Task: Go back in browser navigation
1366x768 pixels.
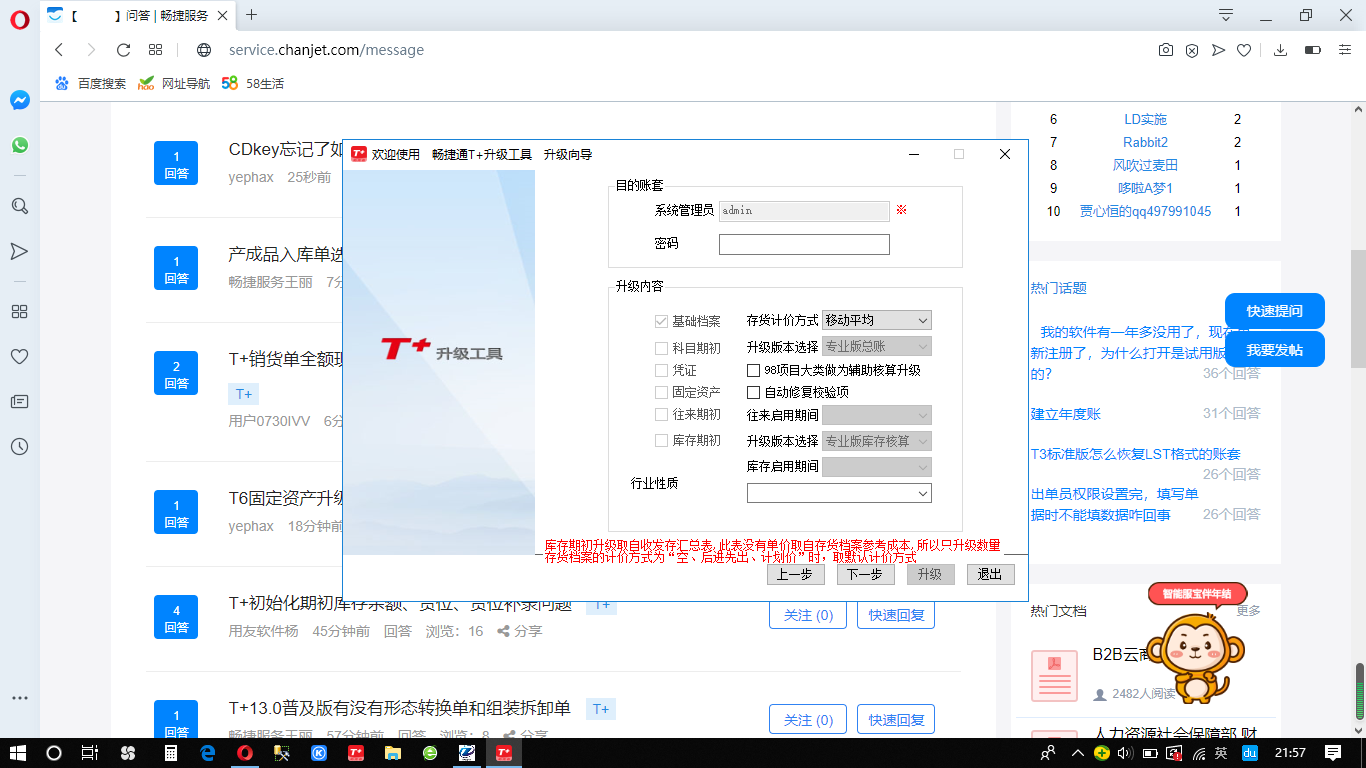Action: coord(59,50)
